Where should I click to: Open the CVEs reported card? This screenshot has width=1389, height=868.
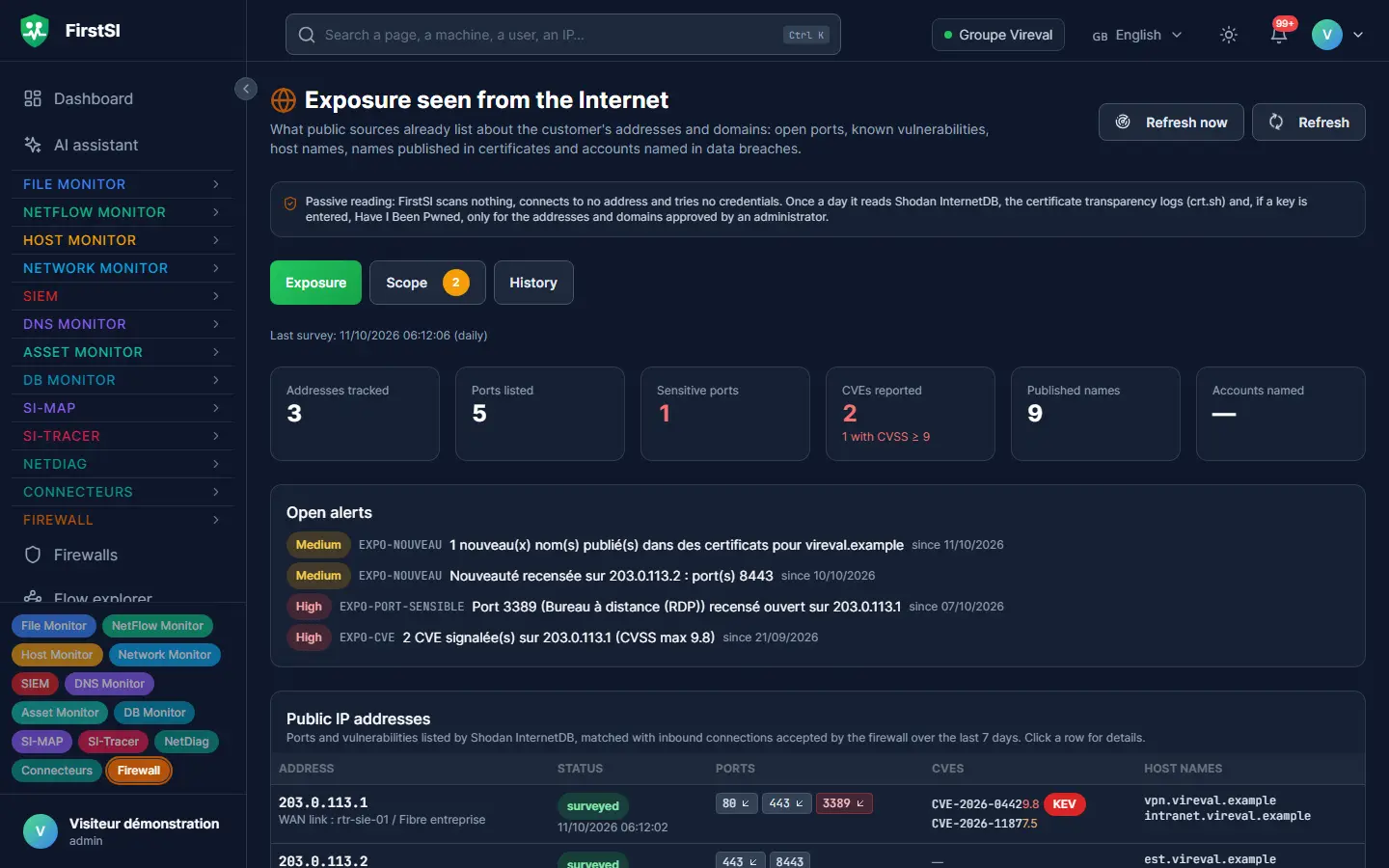tap(911, 414)
